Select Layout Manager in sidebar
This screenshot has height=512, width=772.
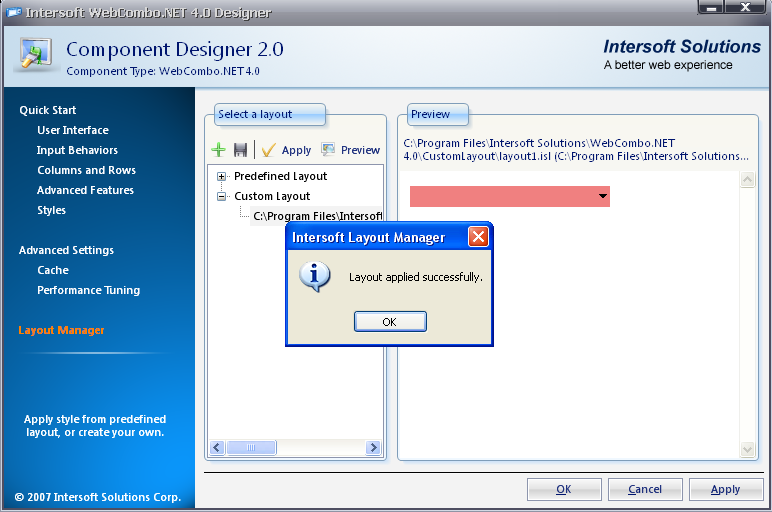pos(62,330)
